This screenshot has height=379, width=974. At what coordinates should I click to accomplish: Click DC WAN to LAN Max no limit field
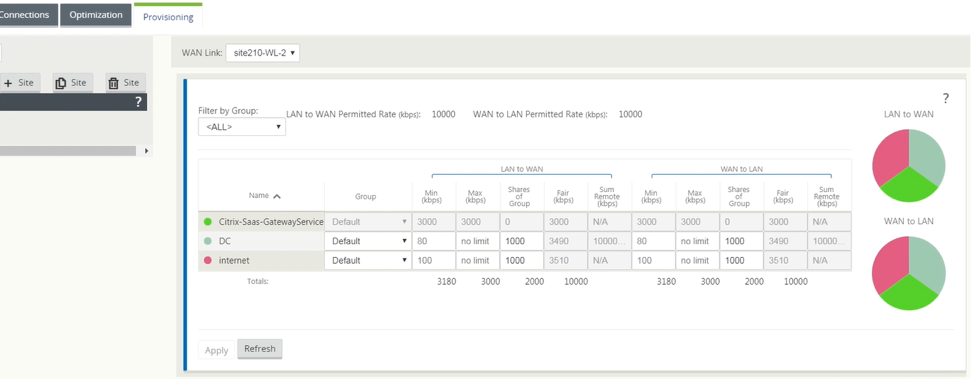(x=698, y=241)
